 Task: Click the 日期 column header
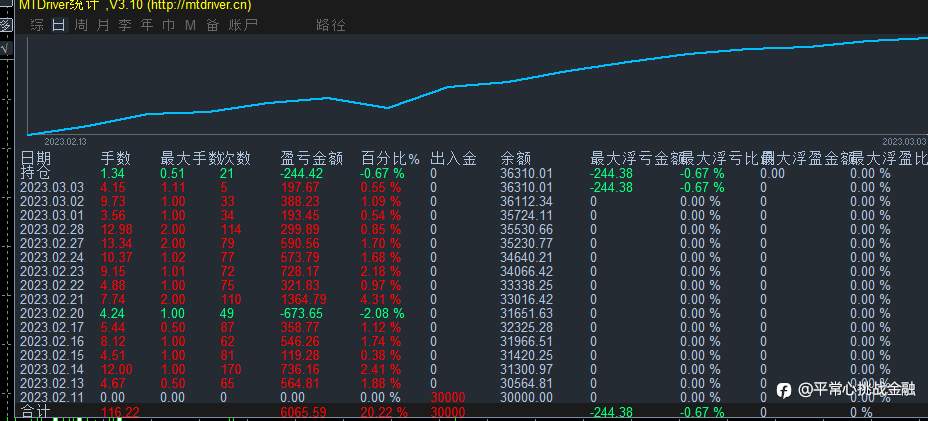click(x=36, y=159)
